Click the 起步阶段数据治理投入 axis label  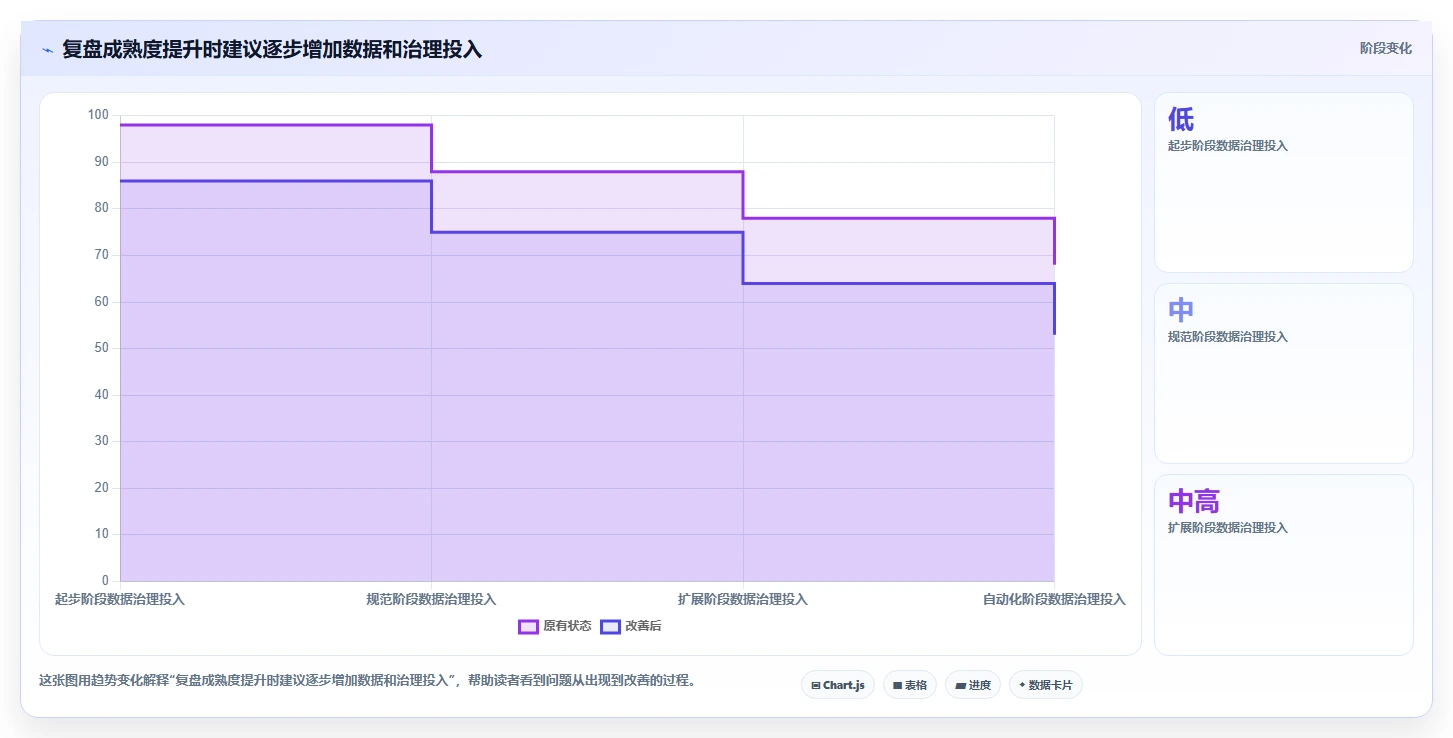point(120,599)
